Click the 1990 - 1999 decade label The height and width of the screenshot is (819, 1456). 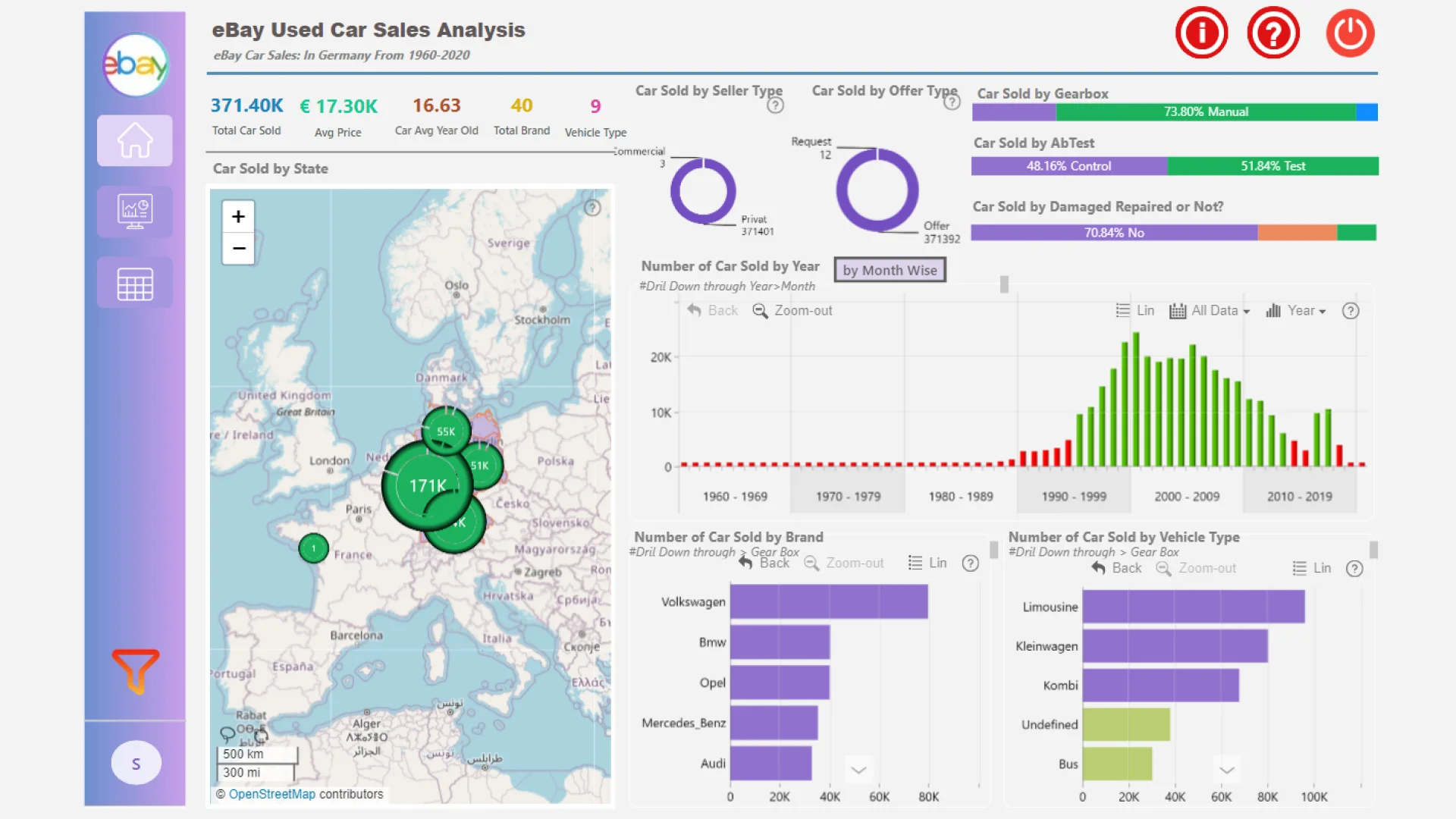point(1074,497)
